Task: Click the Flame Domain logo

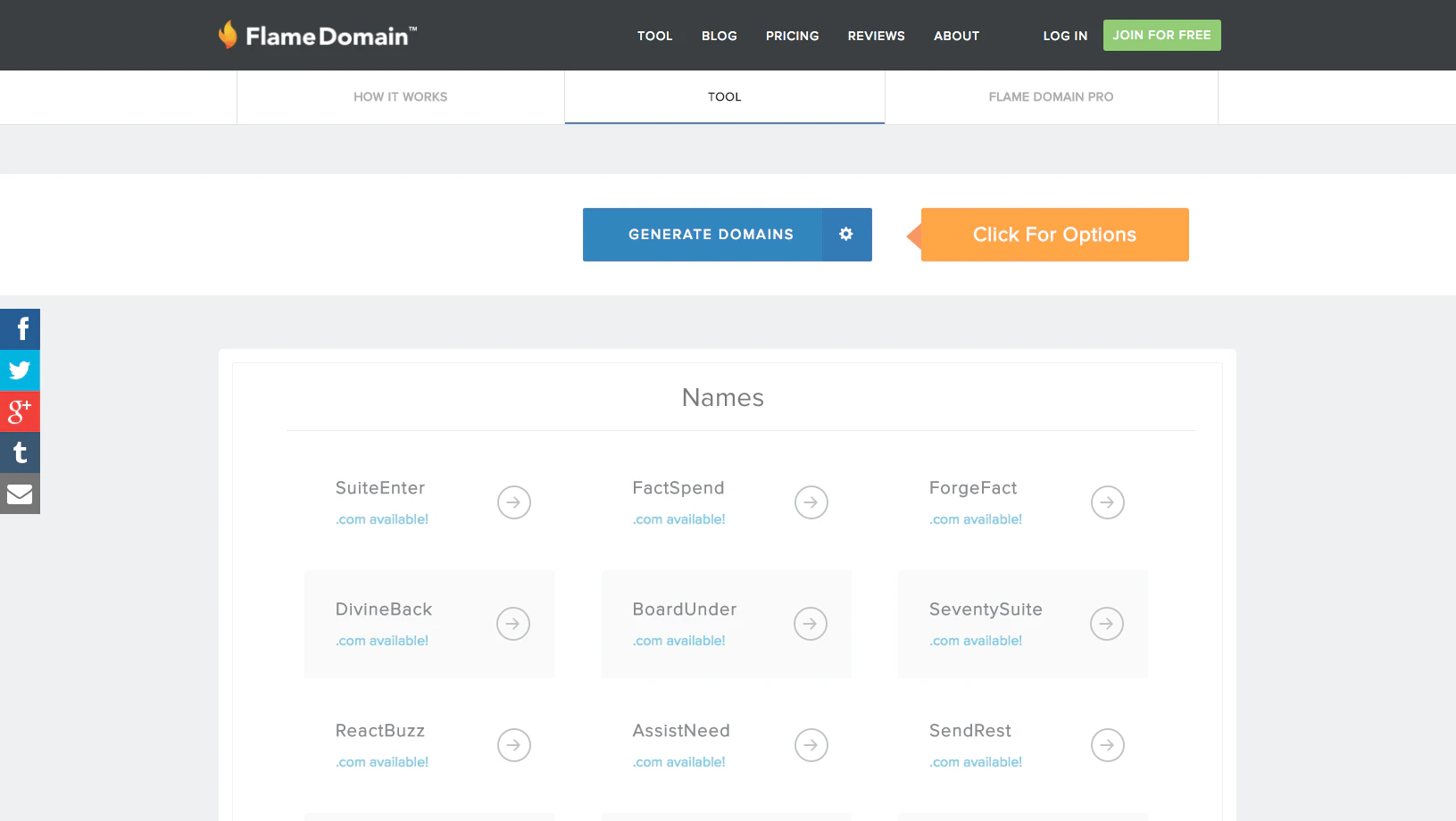Action: pos(318,35)
